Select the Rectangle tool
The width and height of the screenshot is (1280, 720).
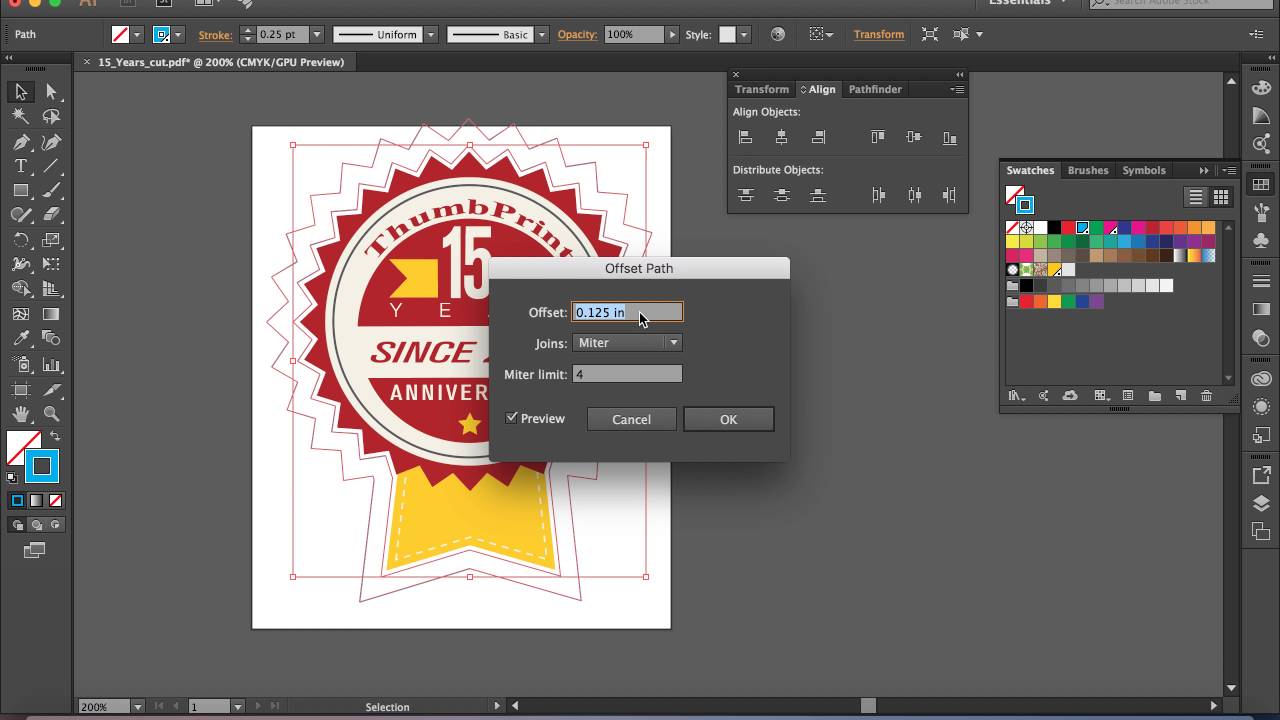[x=20, y=190]
